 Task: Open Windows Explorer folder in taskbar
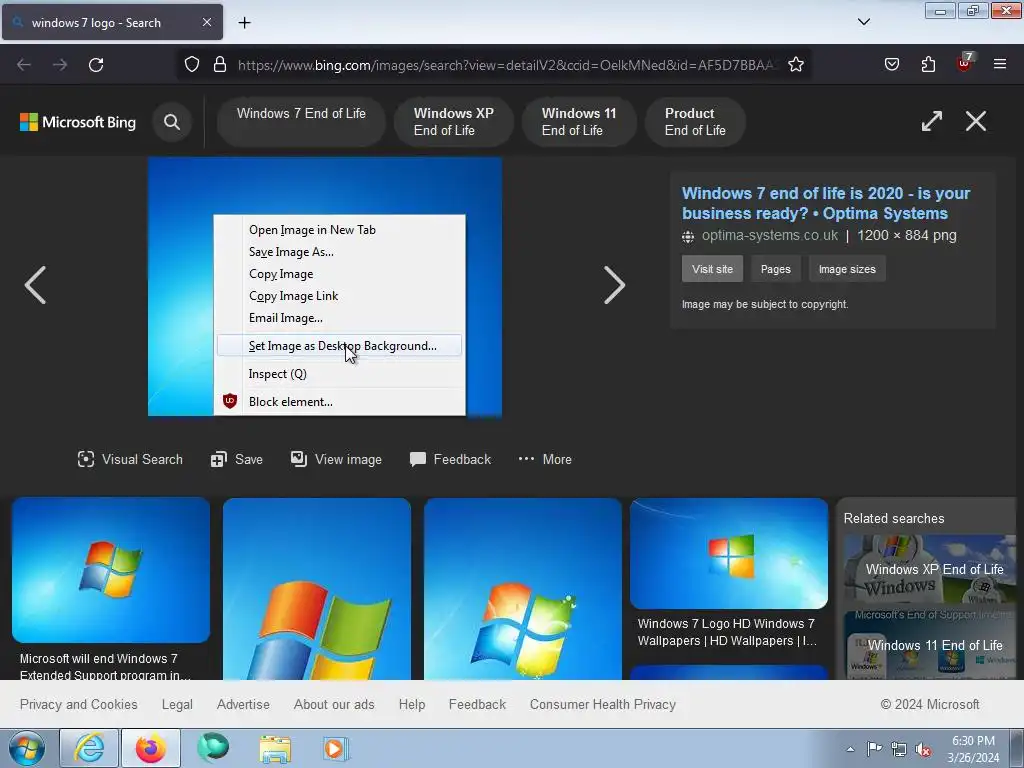point(275,748)
